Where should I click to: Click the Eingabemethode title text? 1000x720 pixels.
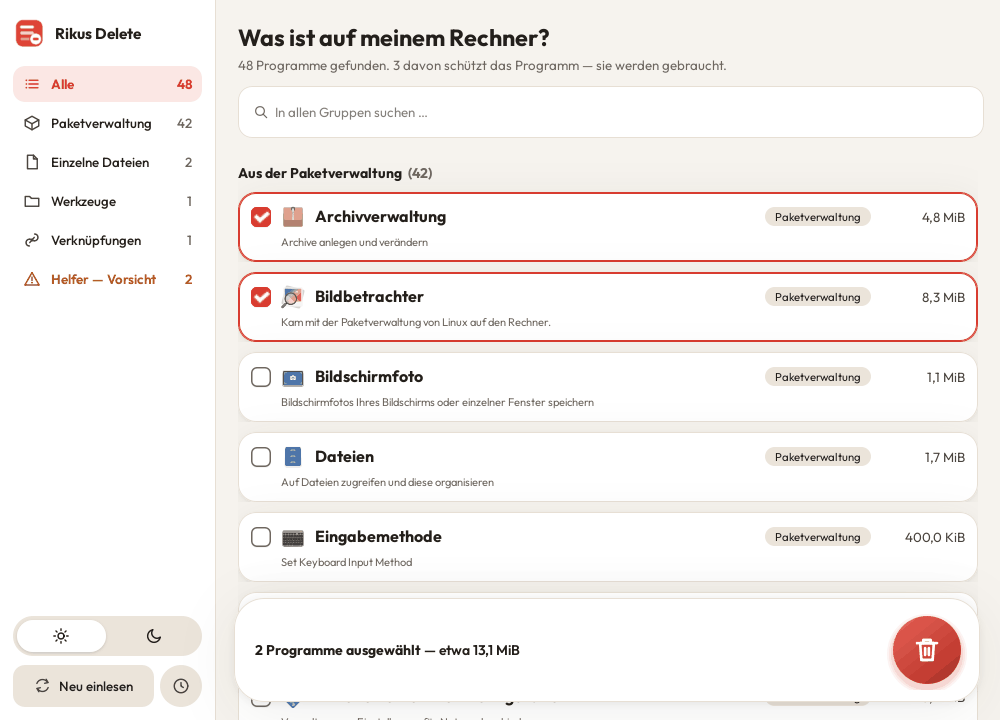[378, 537]
